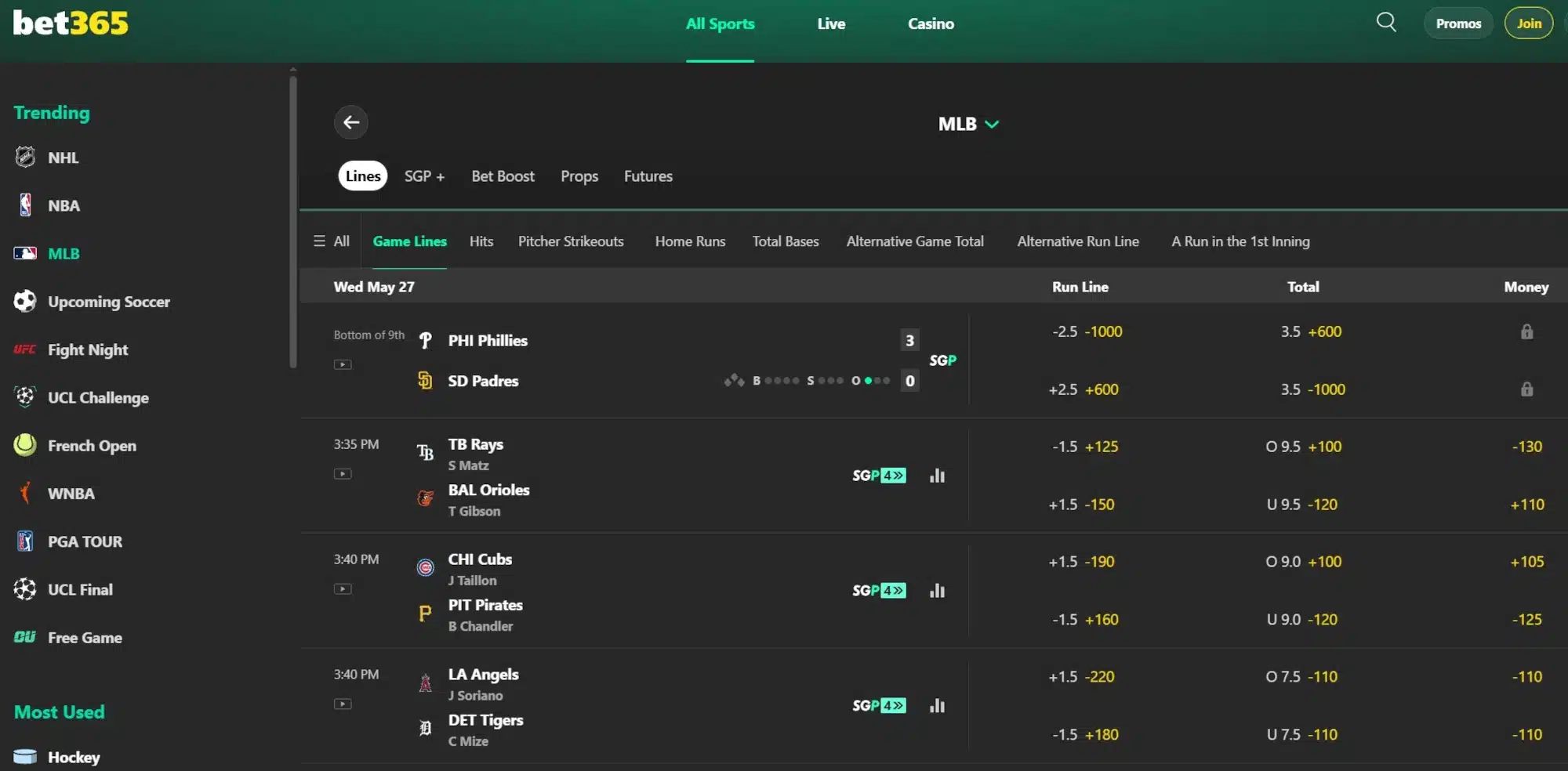
Task: Open live stream icon for Phillies game
Action: (x=343, y=364)
